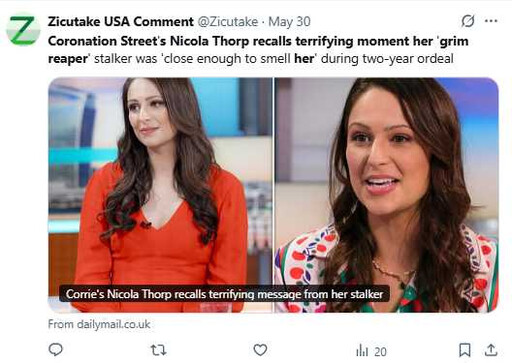Image resolution: width=512 pixels, height=363 pixels.
Task: Click the bold word reaper' in the tweet
Action: (69, 59)
